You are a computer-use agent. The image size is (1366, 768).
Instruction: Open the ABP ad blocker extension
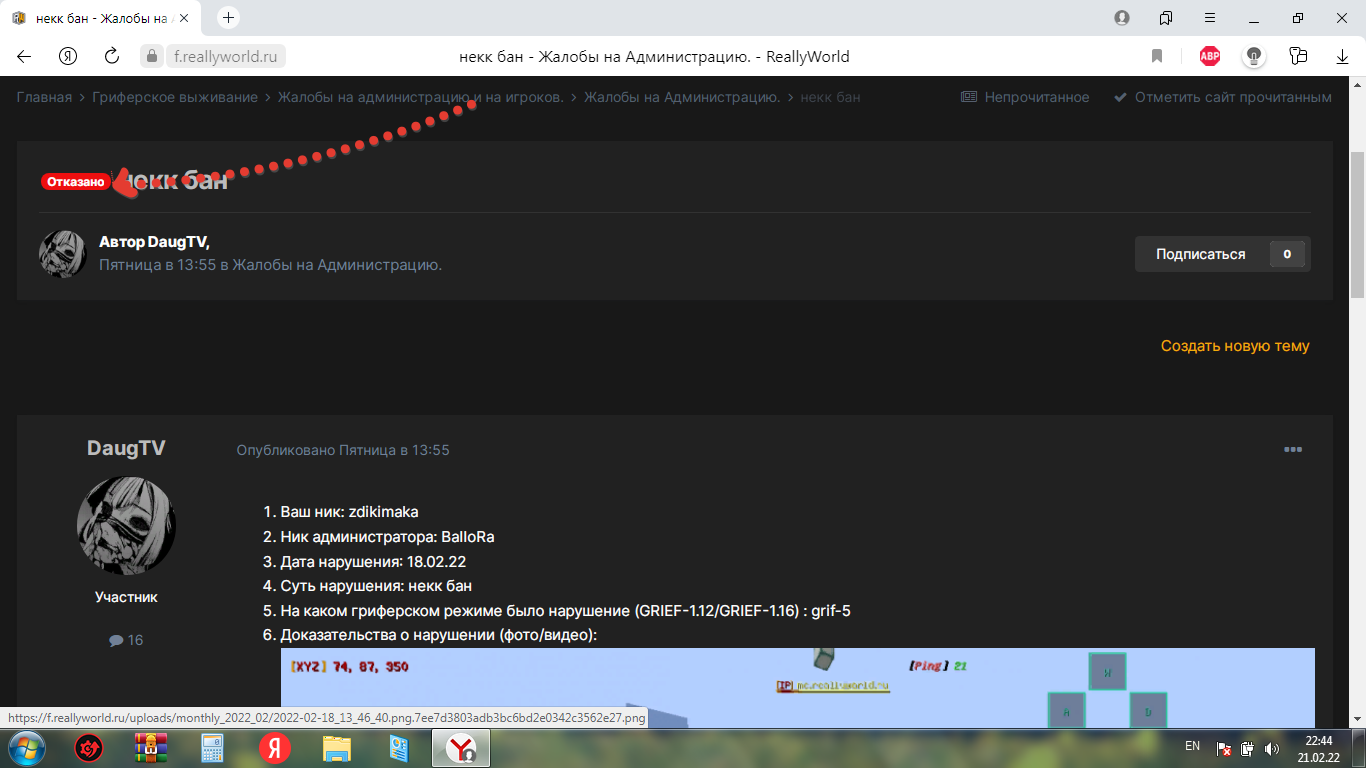[1210, 57]
